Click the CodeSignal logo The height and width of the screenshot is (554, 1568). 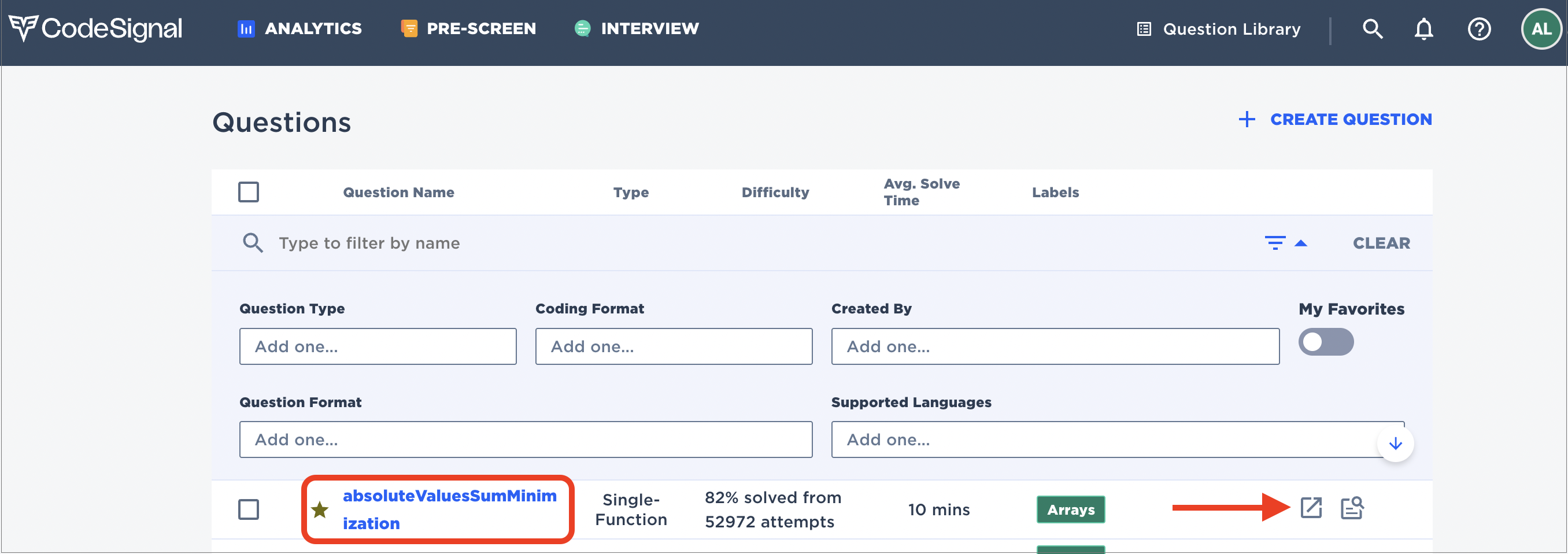[x=95, y=27]
